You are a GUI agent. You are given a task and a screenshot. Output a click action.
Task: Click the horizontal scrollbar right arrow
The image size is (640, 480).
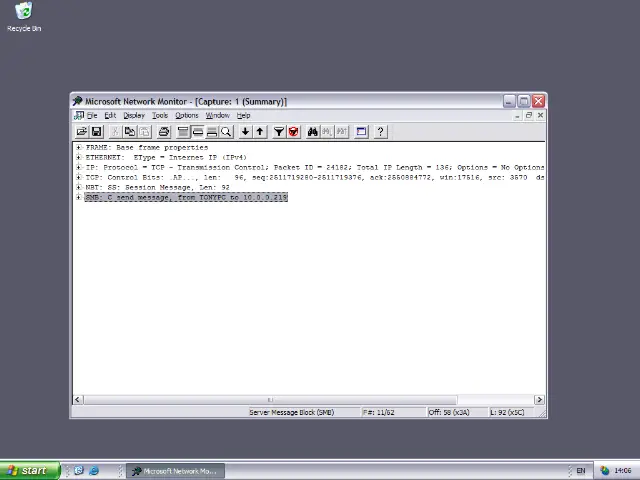pos(540,400)
